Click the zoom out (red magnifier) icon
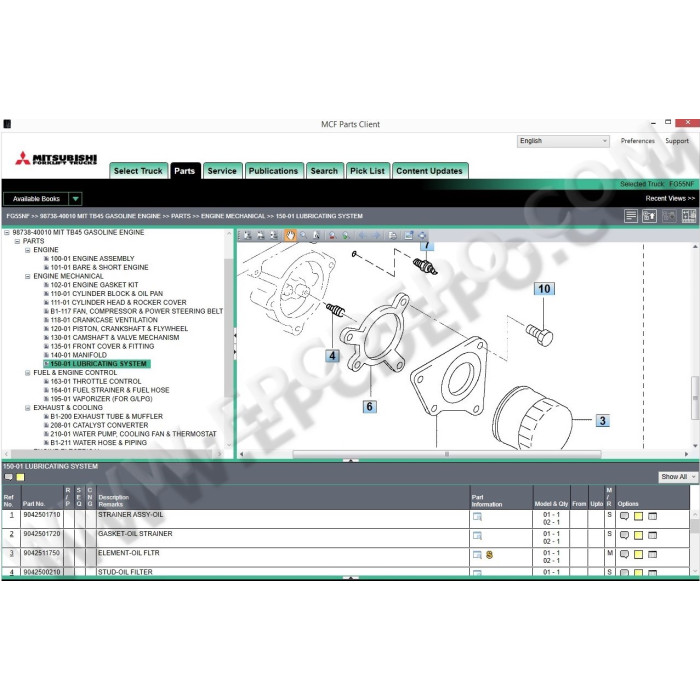Screen dimensions: 700x700 coord(332,235)
